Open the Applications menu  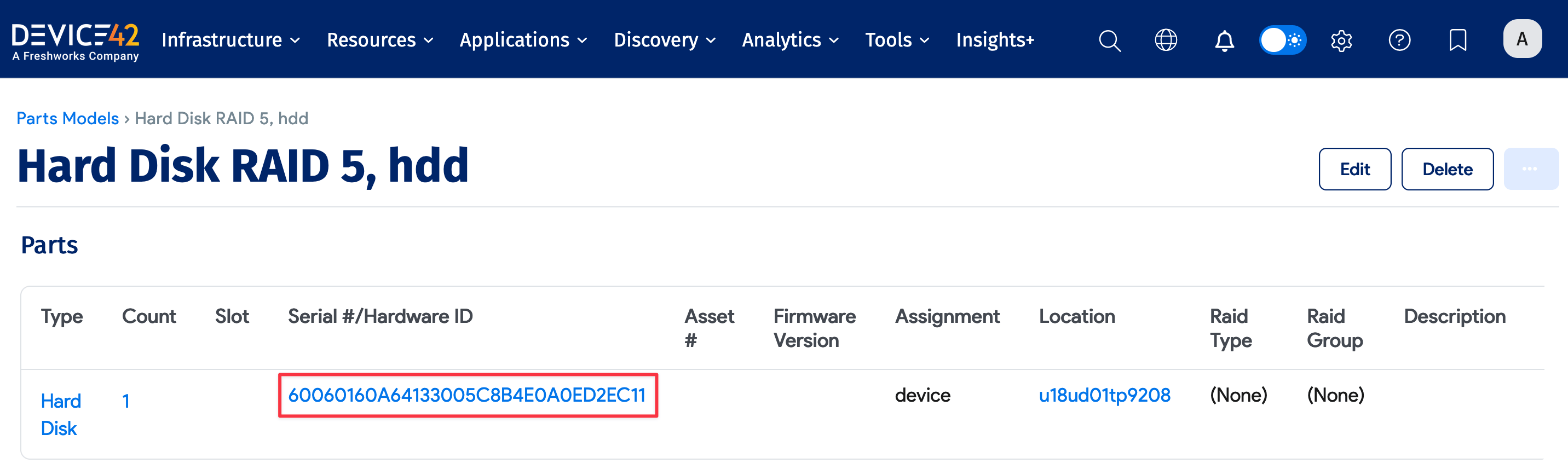pyautogui.click(x=523, y=40)
